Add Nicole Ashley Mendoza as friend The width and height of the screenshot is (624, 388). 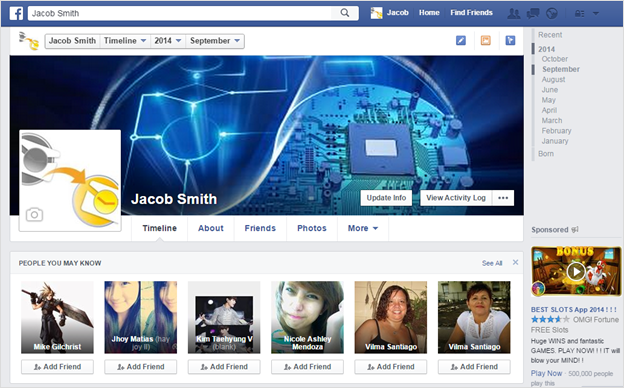pos(307,367)
